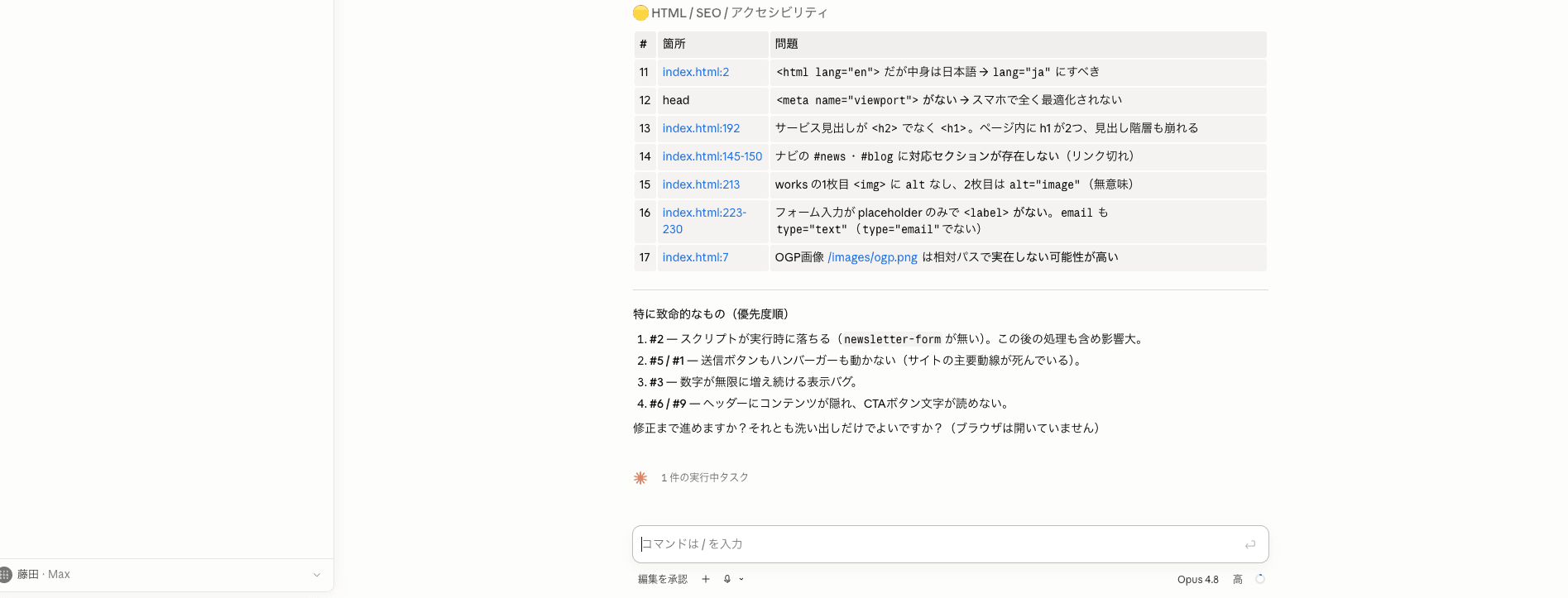
Task: Open the index.html:145-150 link
Action: 712,156
